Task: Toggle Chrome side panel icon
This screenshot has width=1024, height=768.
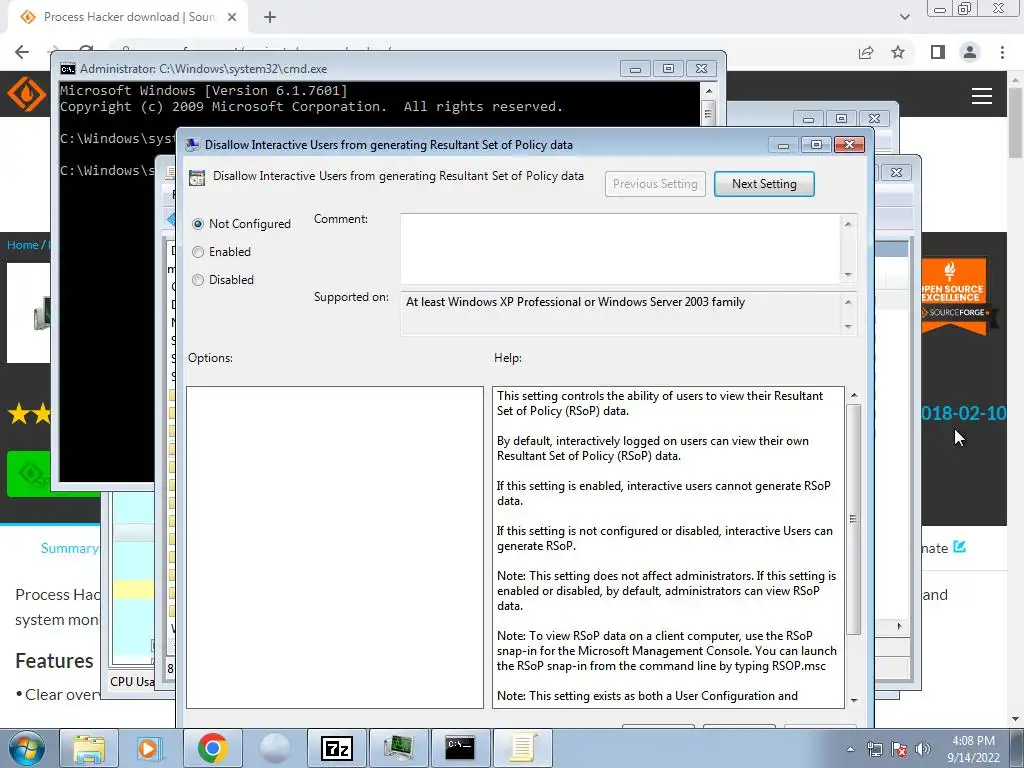Action: [x=938, y=52]
